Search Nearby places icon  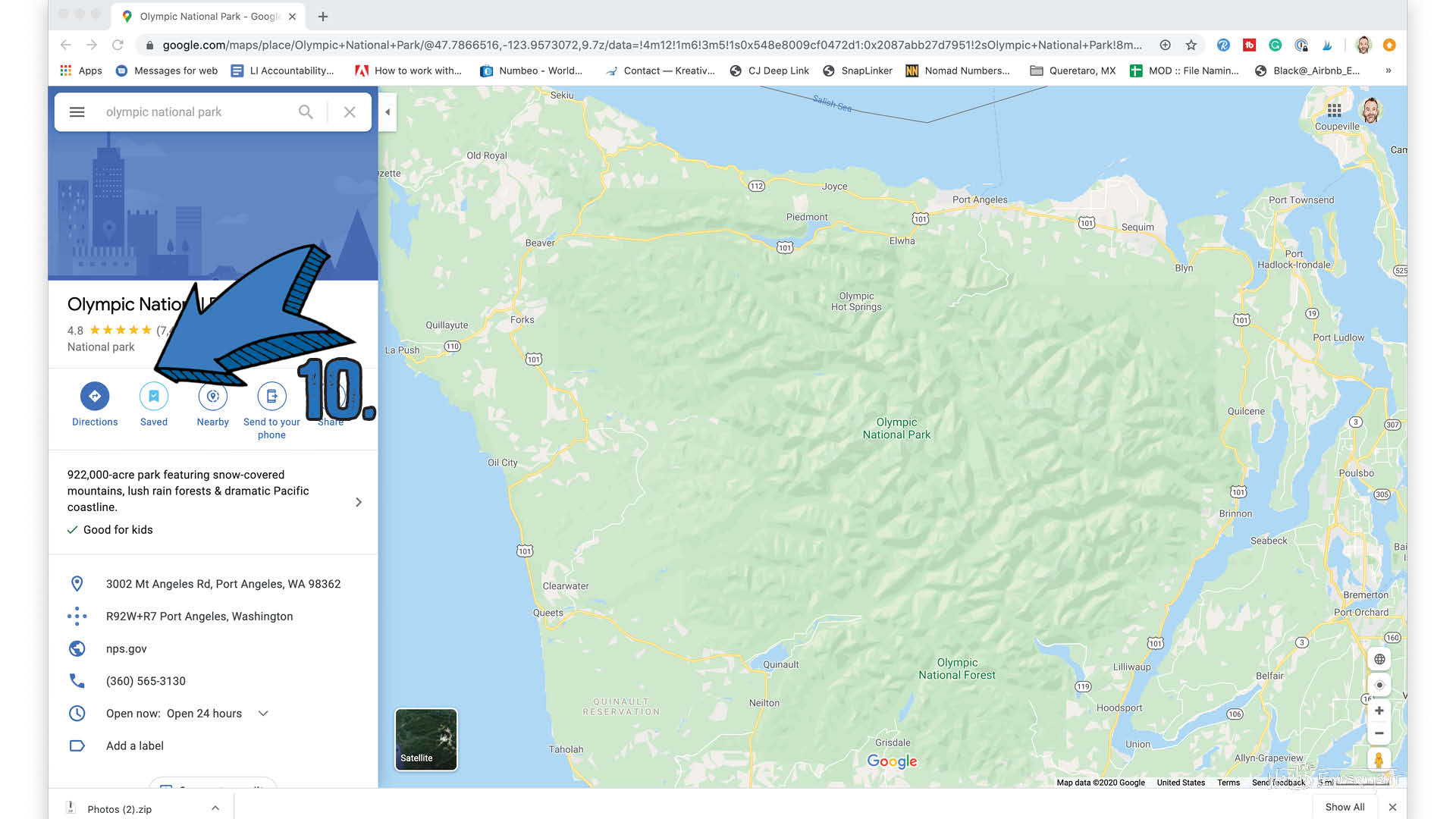tap(213, 396)
